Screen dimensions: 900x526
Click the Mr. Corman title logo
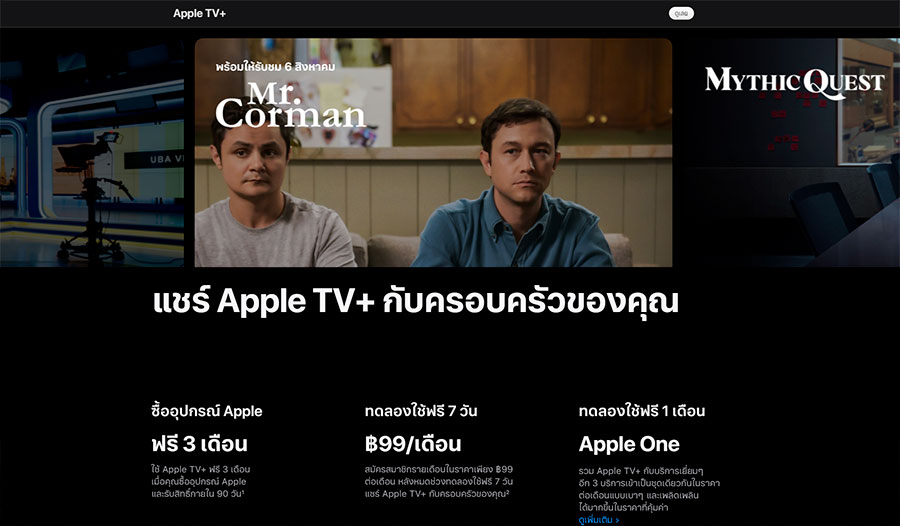coord(290,106)
